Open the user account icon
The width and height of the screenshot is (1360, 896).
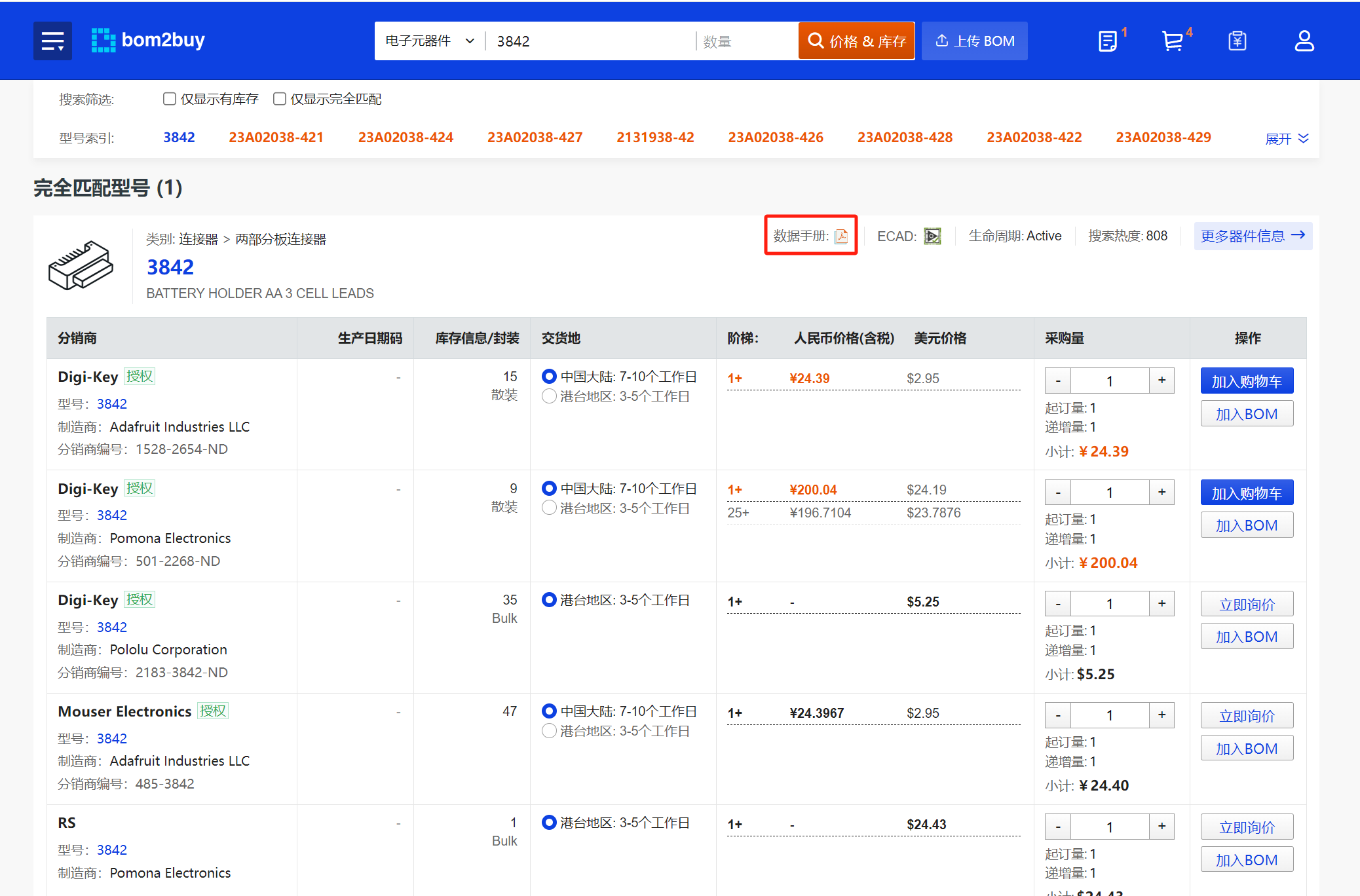[x=1304, y=41]
